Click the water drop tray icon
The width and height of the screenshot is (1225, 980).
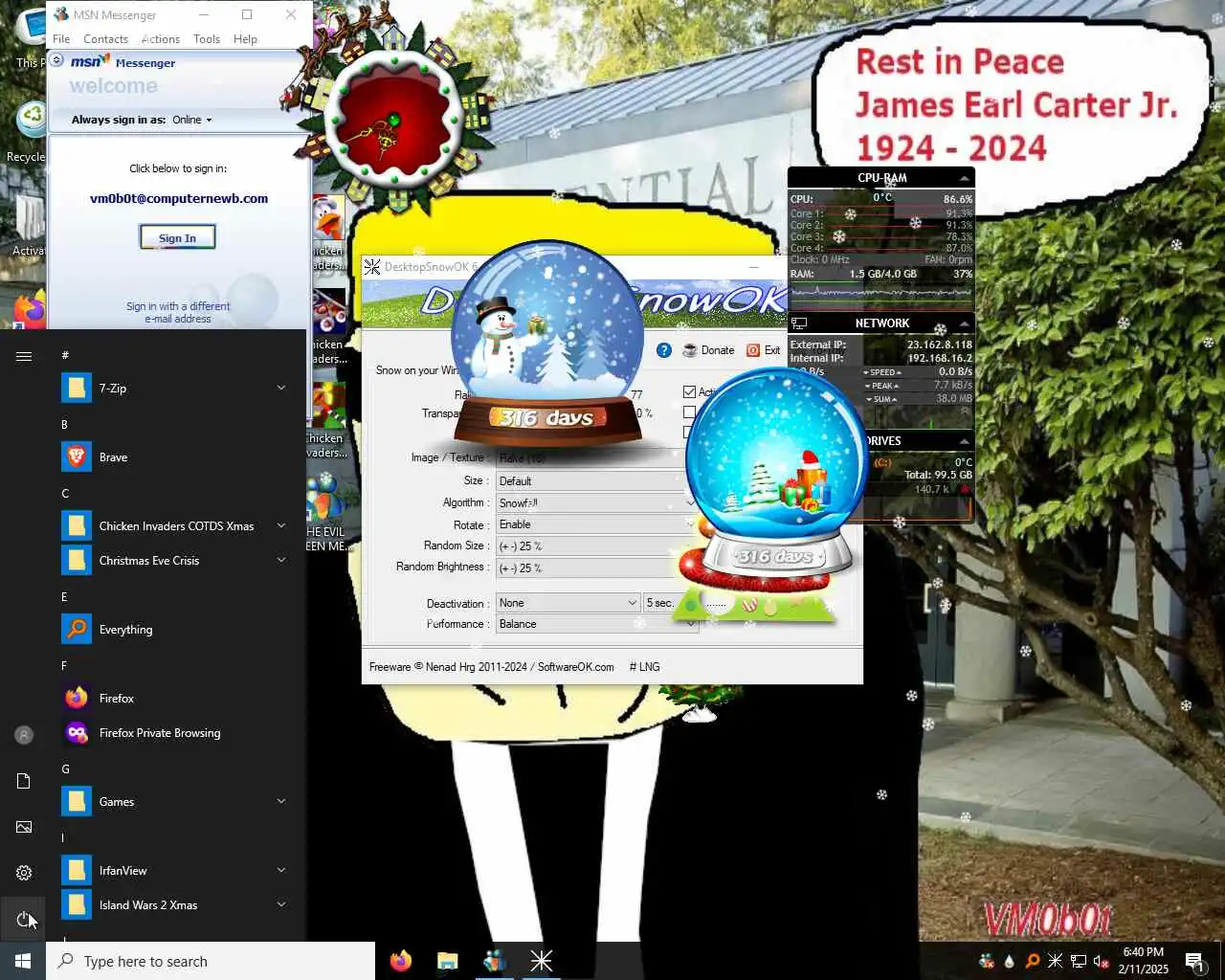1010,961
